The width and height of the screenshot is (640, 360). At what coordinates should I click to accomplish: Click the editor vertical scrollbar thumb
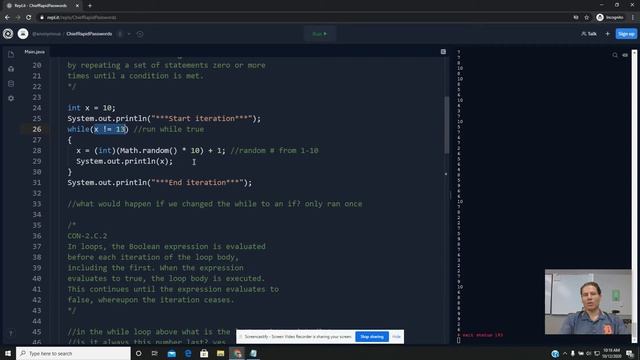pos(447,124)
